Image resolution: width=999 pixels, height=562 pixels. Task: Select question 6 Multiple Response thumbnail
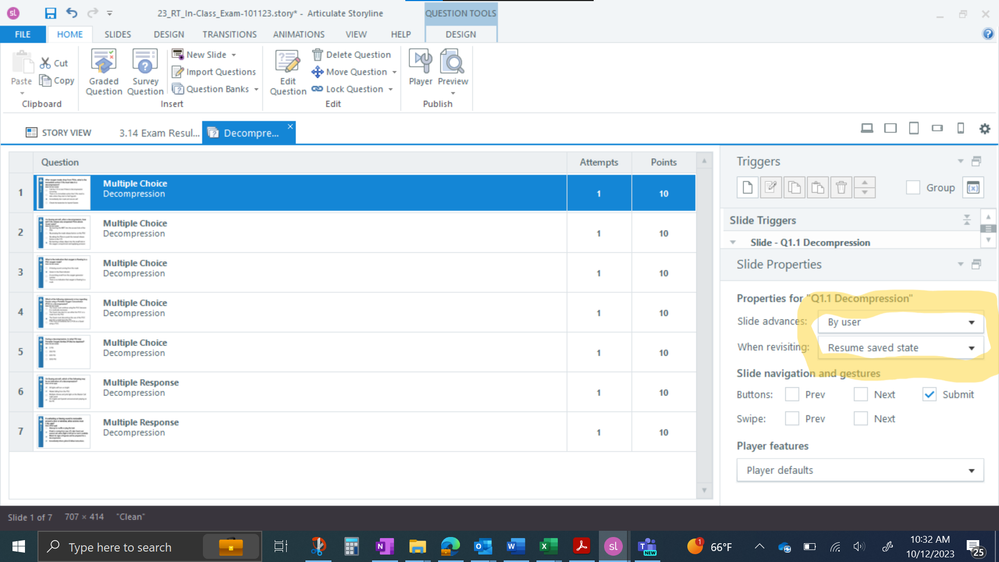tap(63, 392)
